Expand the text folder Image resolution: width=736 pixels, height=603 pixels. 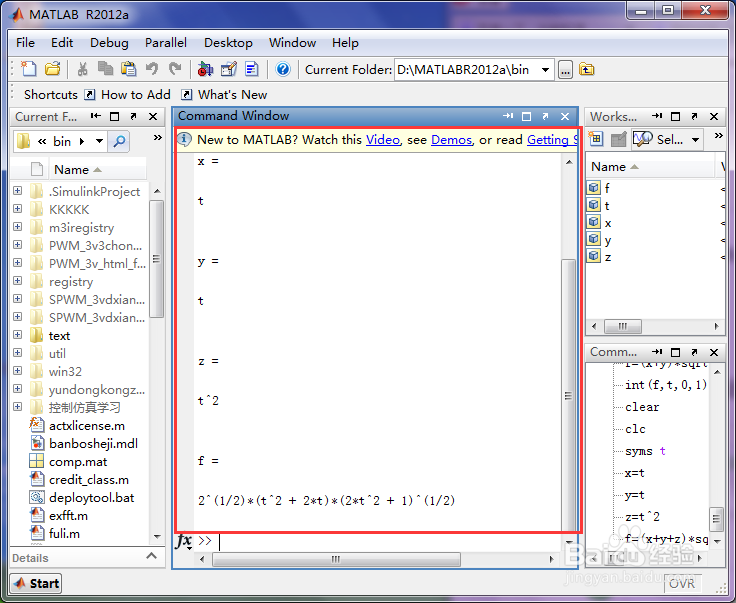[x=17, y=335]
